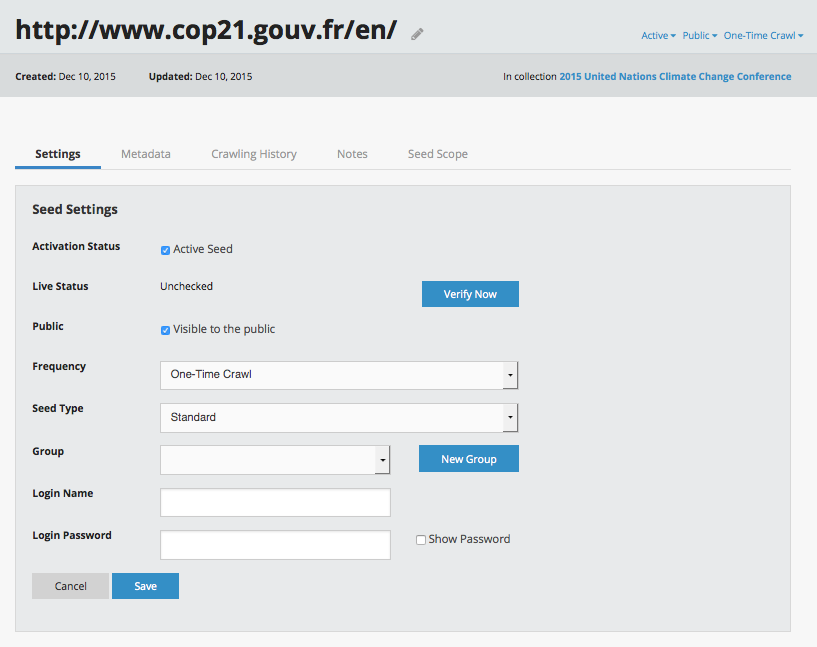Open the One-Time Crawl header menu
The image size is (817, 647).
tap(763, 36)
